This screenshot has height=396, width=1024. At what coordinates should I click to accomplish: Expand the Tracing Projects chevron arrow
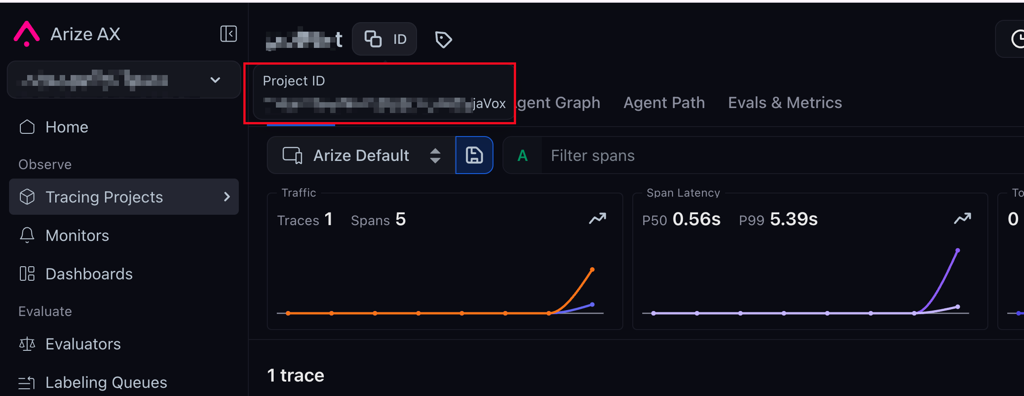coord(227,197)
